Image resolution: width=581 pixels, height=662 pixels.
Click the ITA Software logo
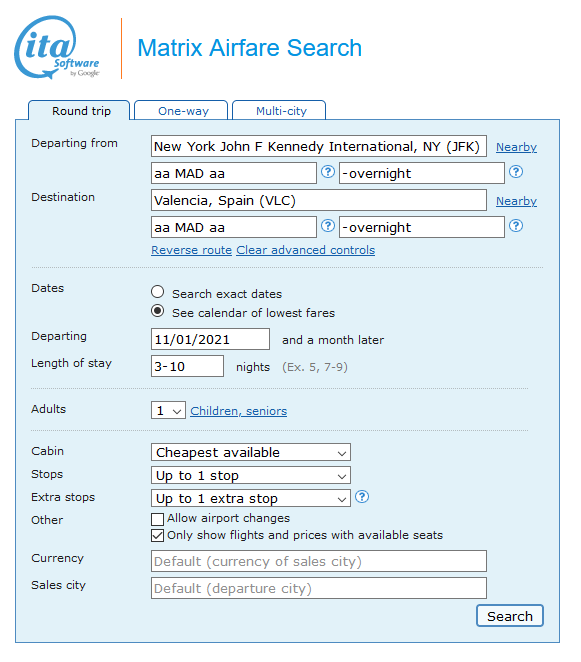pyautogui.click(x=57, y=47)
